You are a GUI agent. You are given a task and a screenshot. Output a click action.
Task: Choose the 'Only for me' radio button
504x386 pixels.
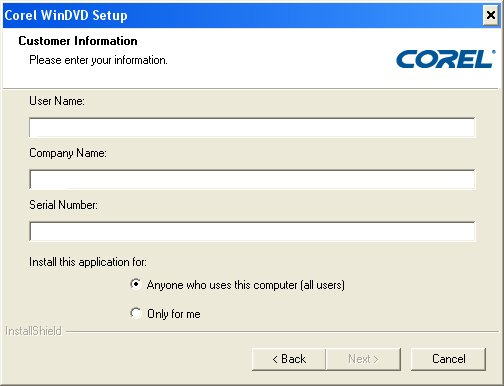136,313
